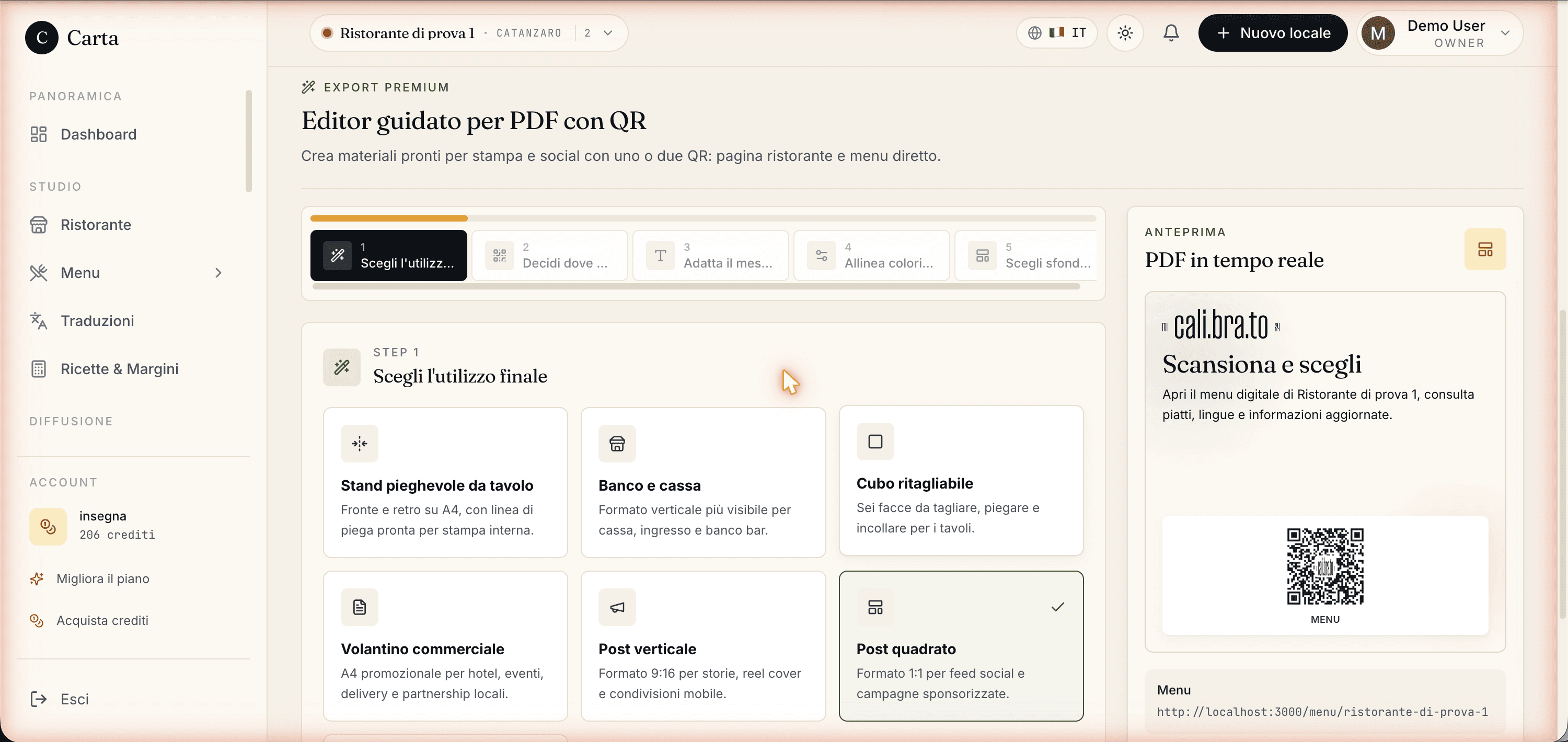This screenshot has height=742, width=1568.
Task: Click the QR icon in step 2 tab
Action: click(x=499, y=256)
